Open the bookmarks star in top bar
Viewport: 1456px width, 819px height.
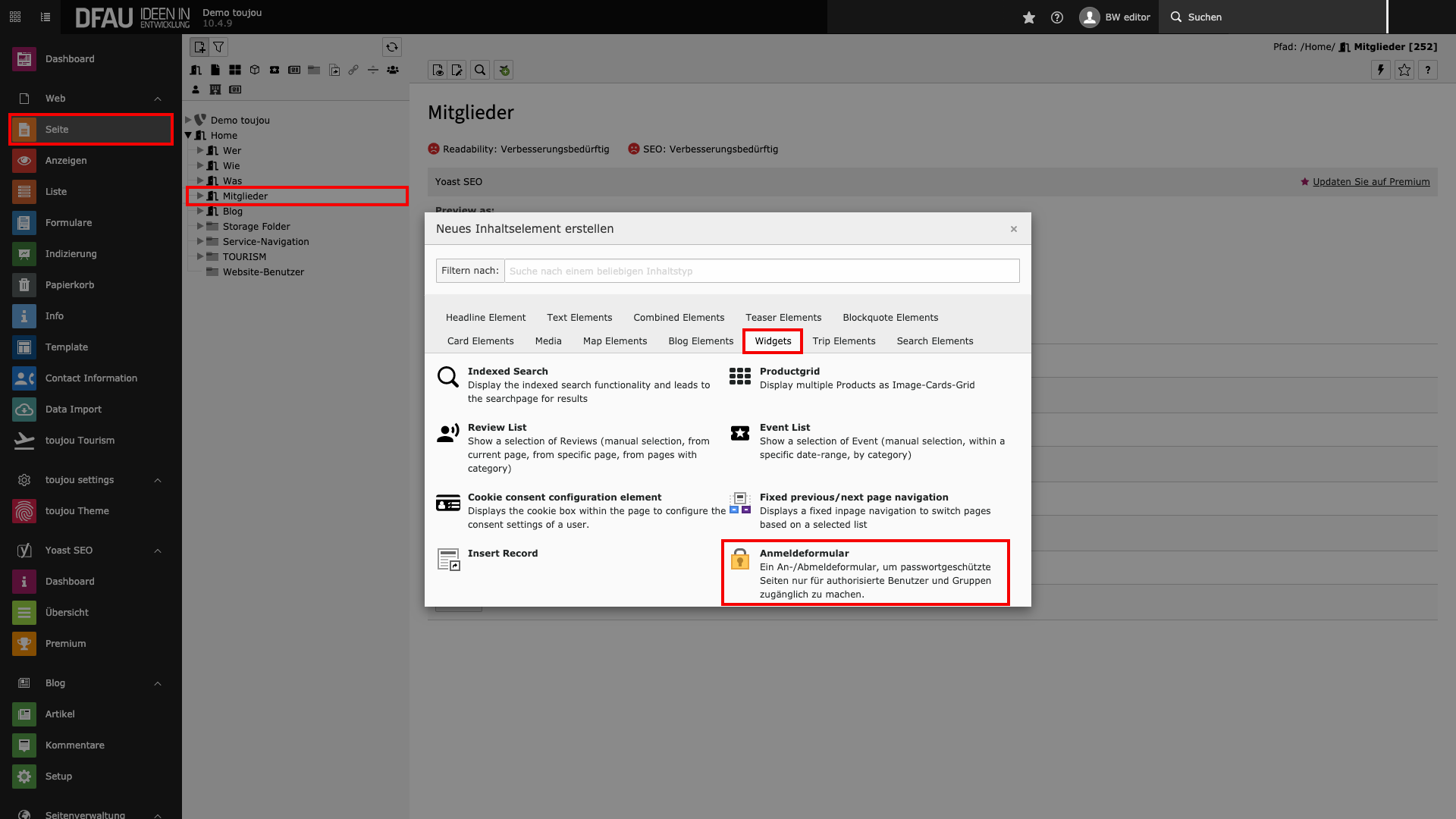1028,17
